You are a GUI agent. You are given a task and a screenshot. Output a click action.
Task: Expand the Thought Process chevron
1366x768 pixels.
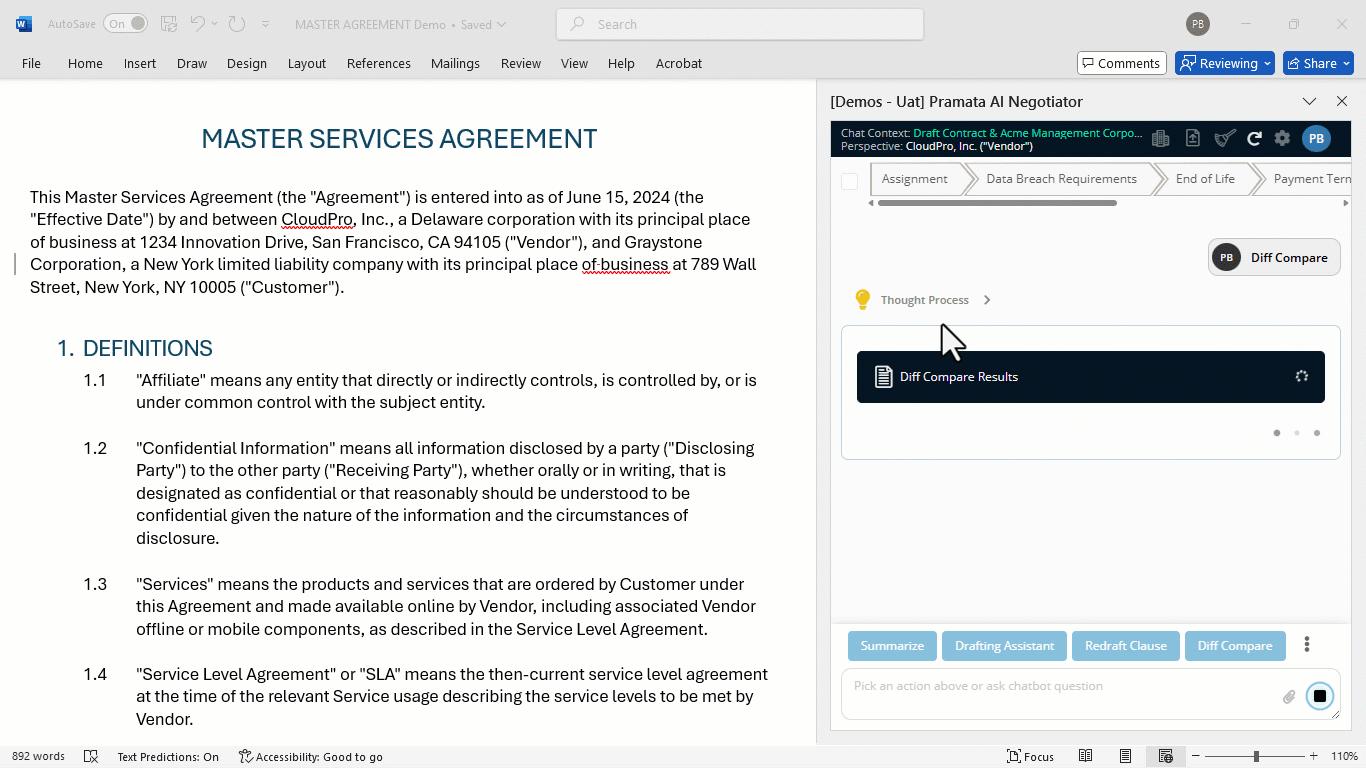click(x=987, y=300)
